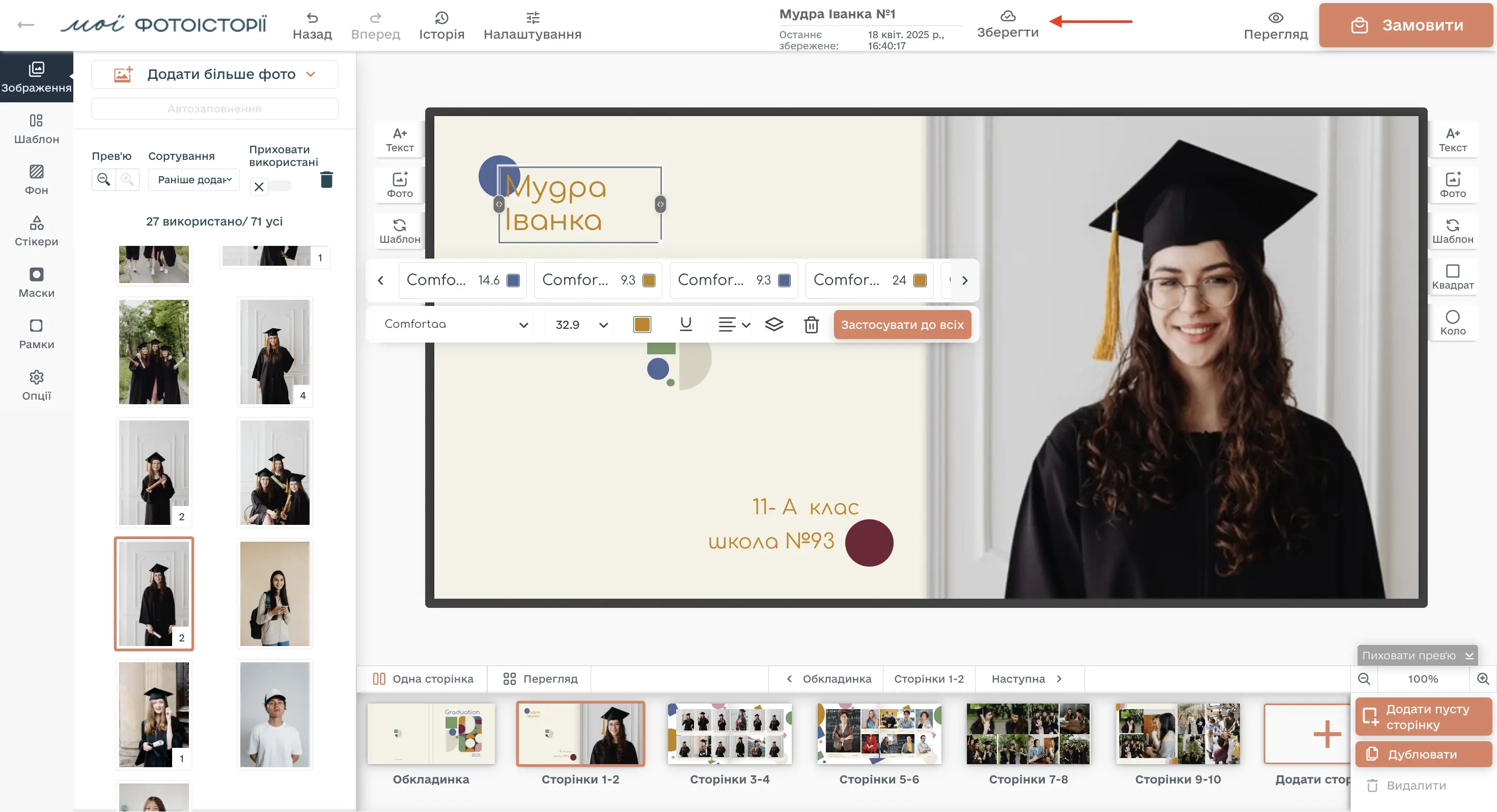Click the 11-А клас text
Viewport: 1497px width, 812px height.
(805, 507)
